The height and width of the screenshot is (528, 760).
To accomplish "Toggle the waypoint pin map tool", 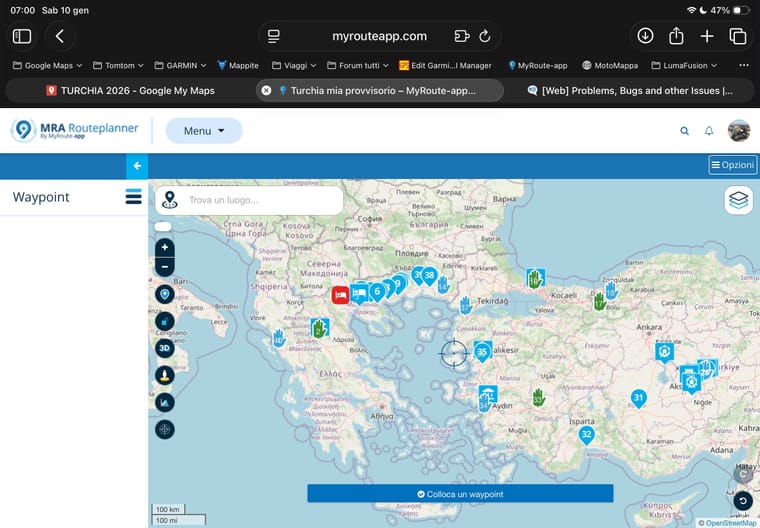I will coord(165,294).
